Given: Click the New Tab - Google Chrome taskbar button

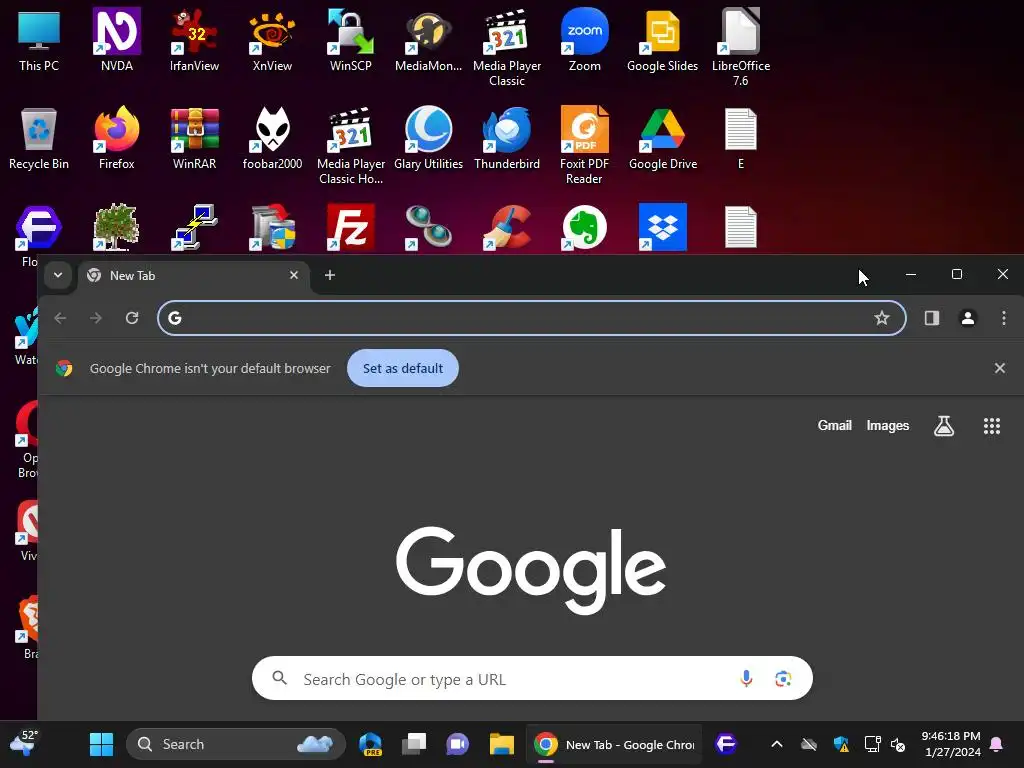Looking at the screenshot, I should coord(613,744).
